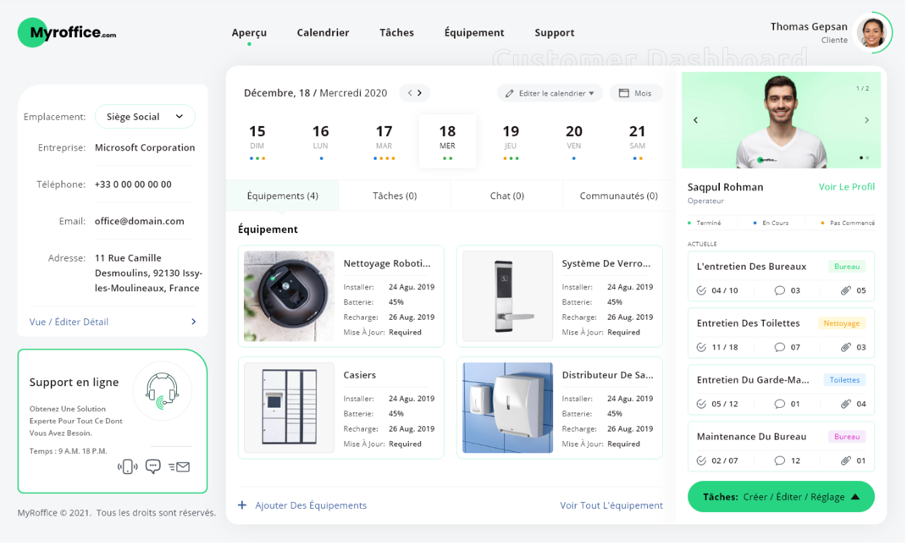Click comment icon in L'entretien Des Bureaux
Image resolution: width=908 pixels, height=546 pixels.
tap(779, 291)
